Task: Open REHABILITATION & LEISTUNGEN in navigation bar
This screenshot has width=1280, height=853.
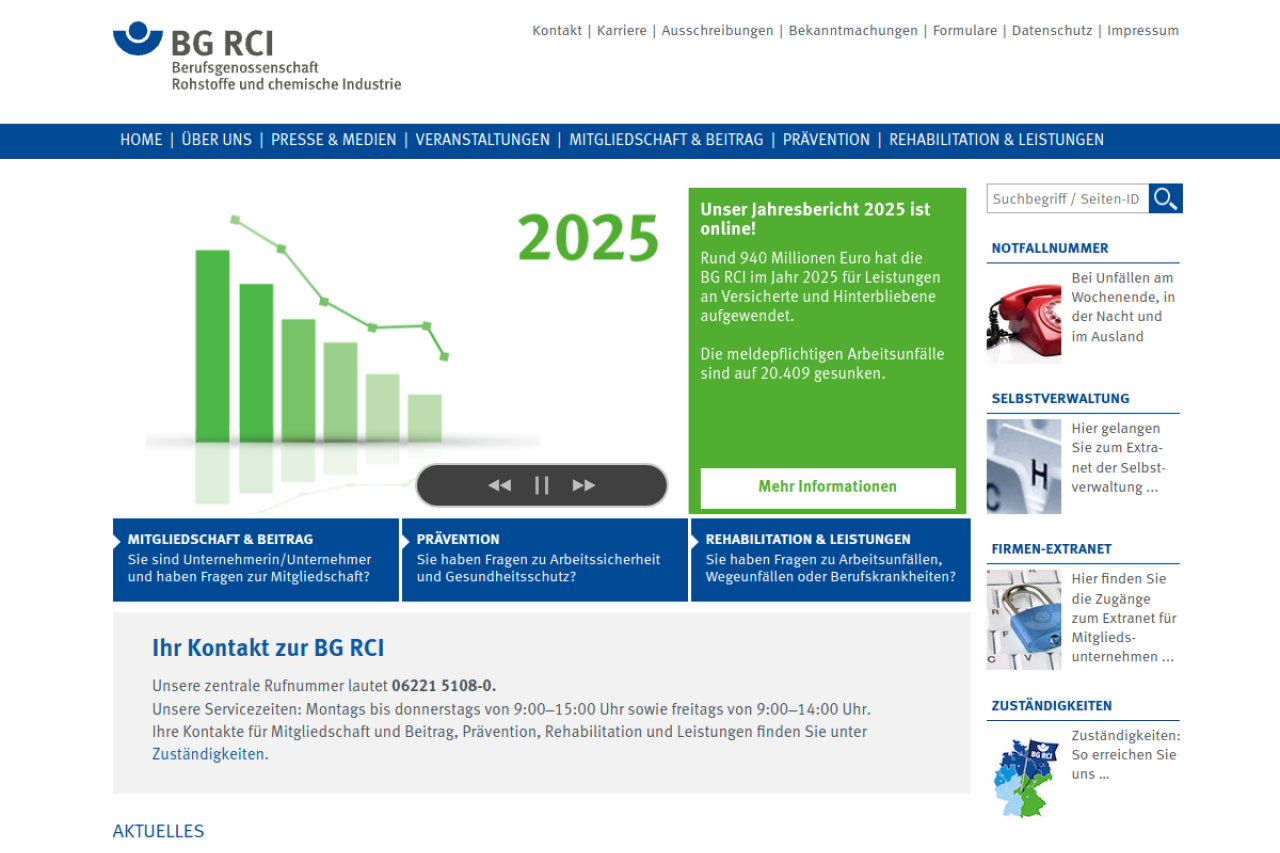Action: tap(996, 140)
